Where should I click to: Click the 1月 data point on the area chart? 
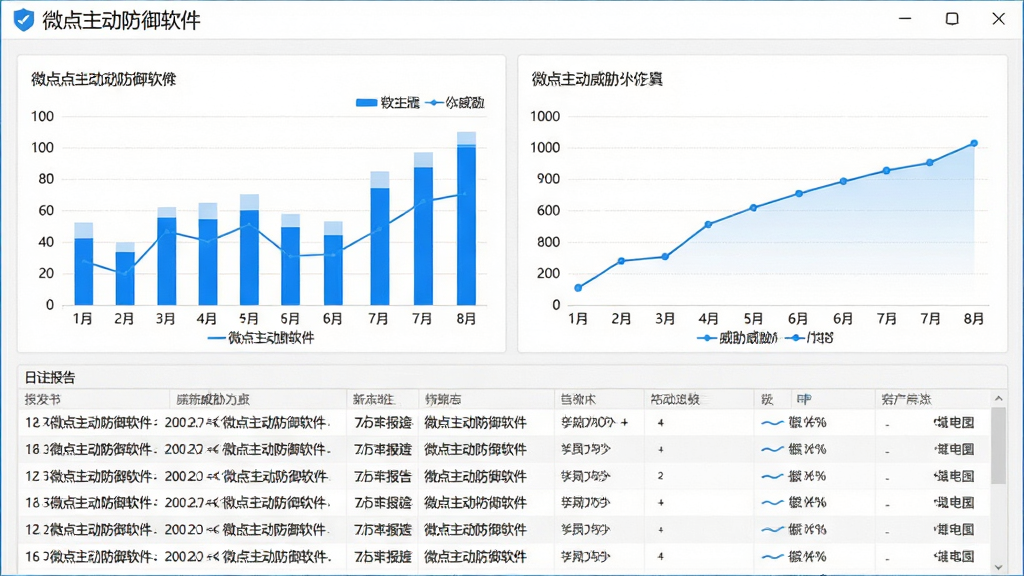[578, 288]
